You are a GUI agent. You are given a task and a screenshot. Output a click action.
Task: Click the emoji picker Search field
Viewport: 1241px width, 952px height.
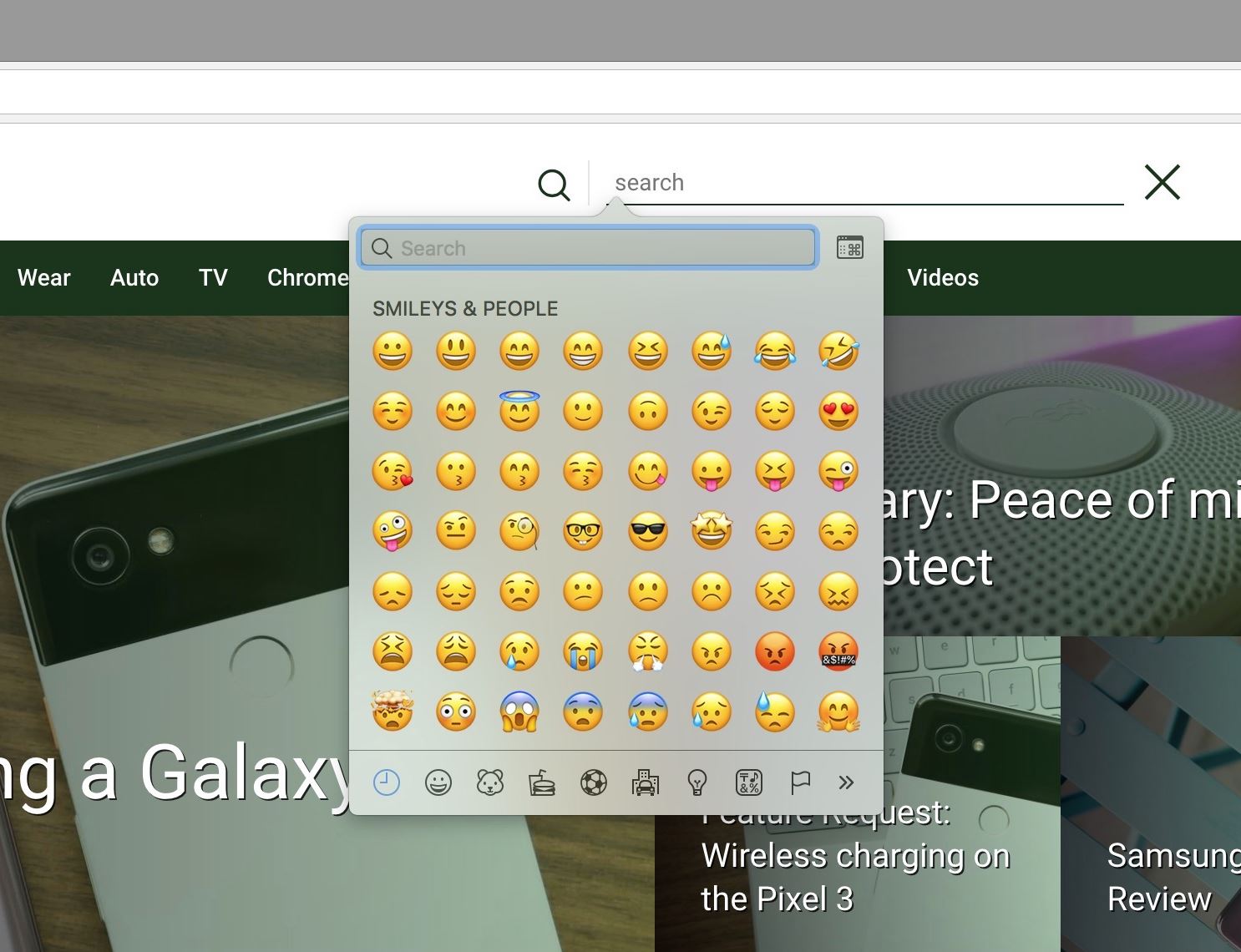point(588,248)
